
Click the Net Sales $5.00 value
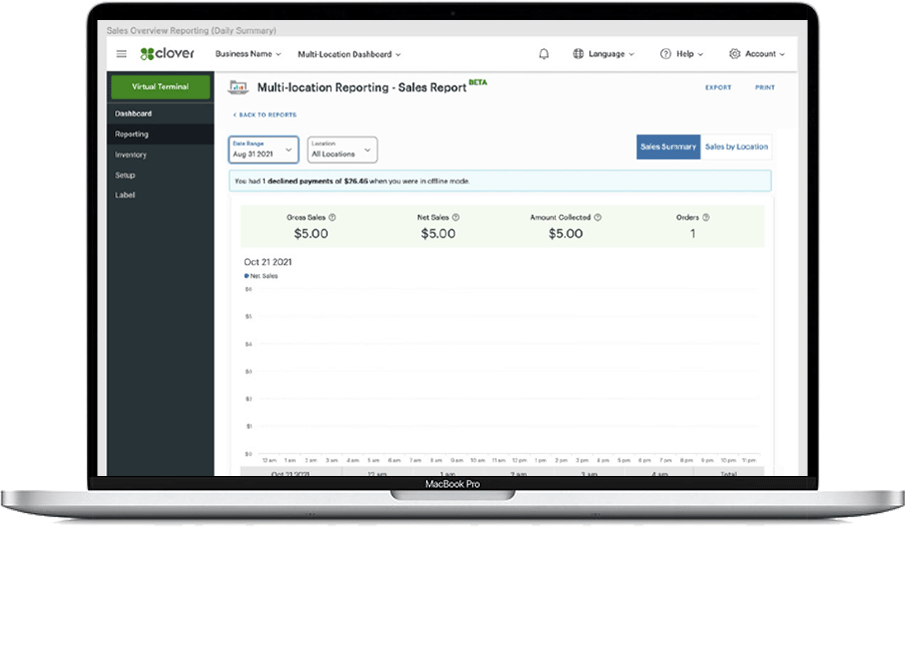[x=438, y=234]
